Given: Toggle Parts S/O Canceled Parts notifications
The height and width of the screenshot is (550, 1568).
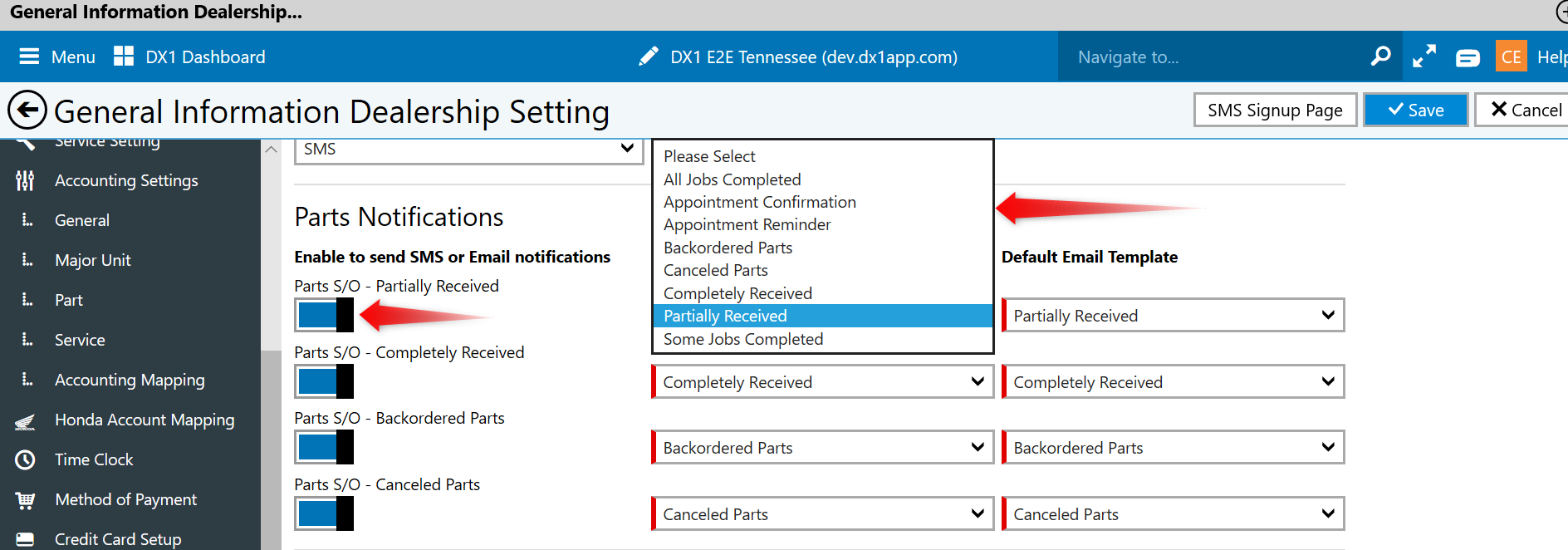Looking at the screenshot, I should click(325, 513).
